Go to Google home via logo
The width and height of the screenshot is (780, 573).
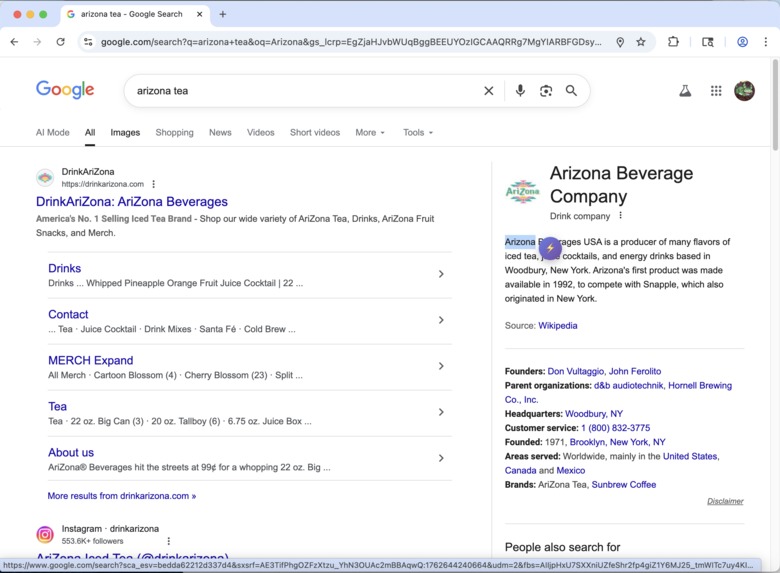(x=65, y=90)
